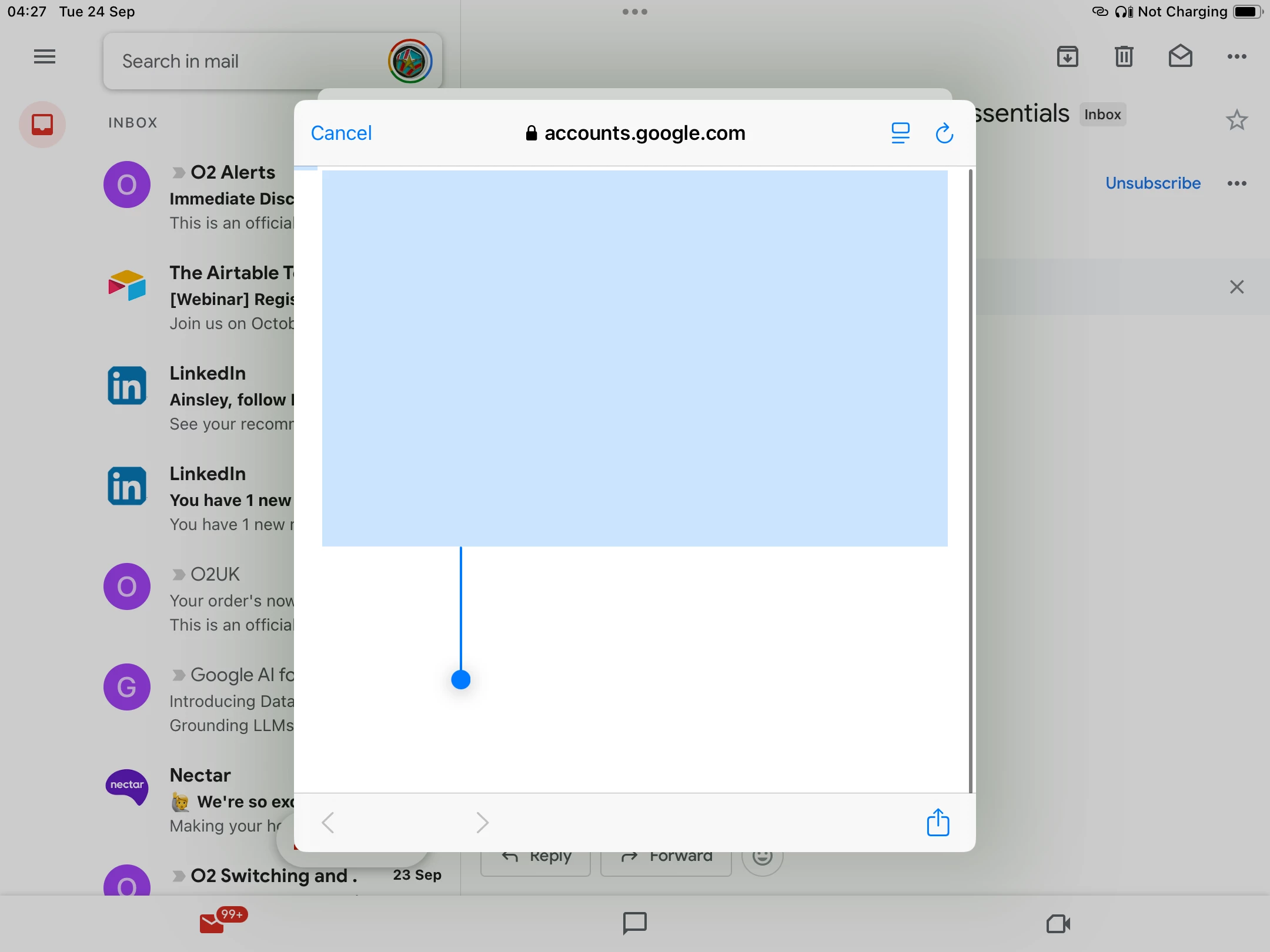1270x952 pixels.
Task: Go back with browser chevron
Action: (x=328, y=823)
